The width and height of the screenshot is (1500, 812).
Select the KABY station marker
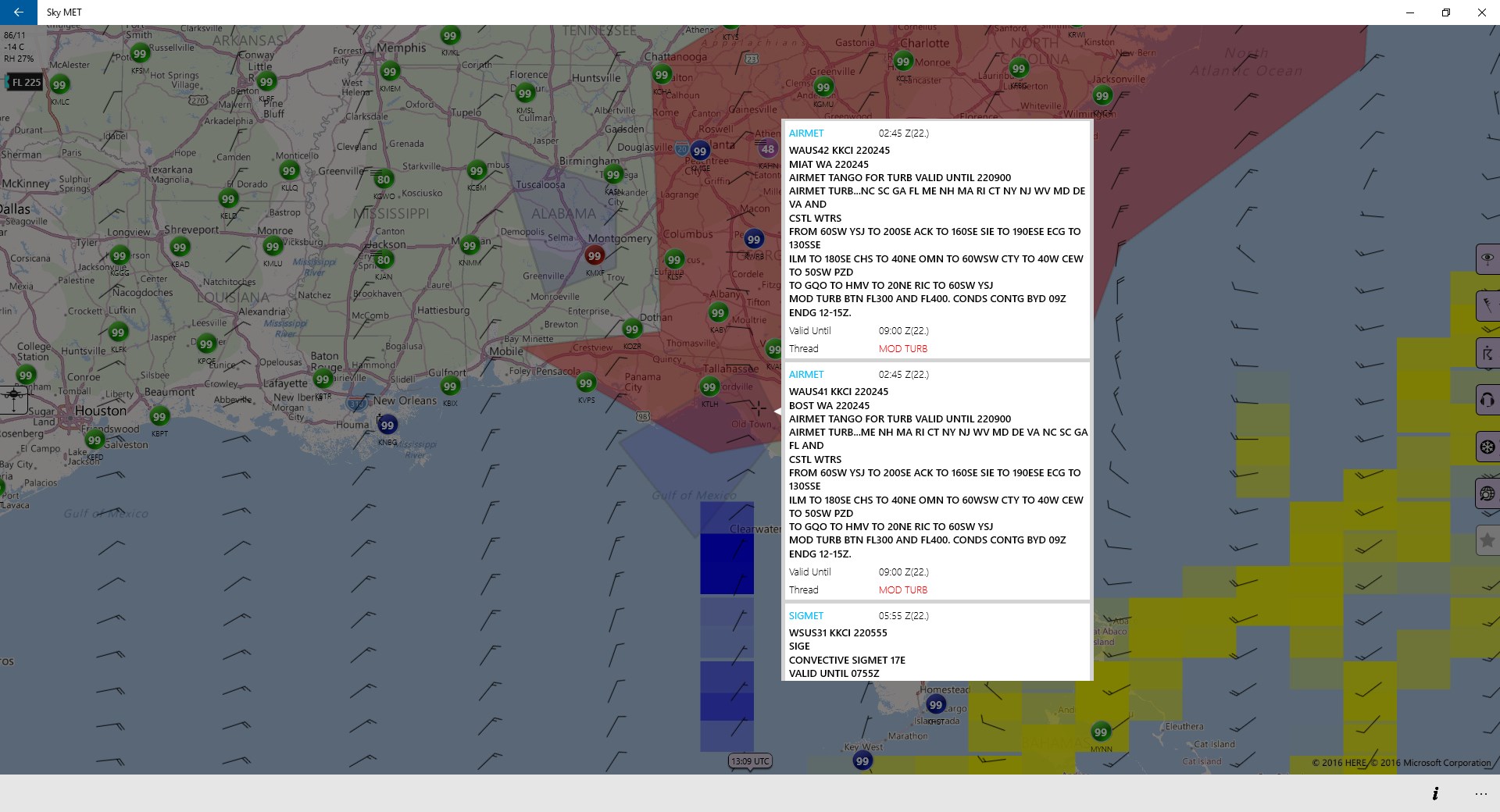(x=718, y=313)
